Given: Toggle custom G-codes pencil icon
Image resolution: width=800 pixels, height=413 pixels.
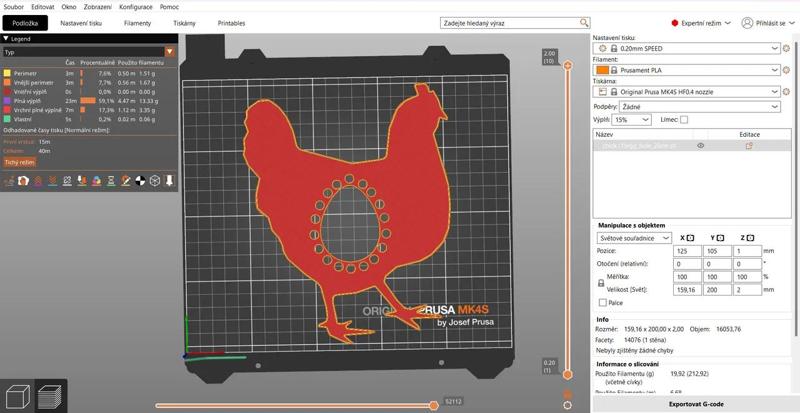Looking at the screenshot, I should click(126, 181).
